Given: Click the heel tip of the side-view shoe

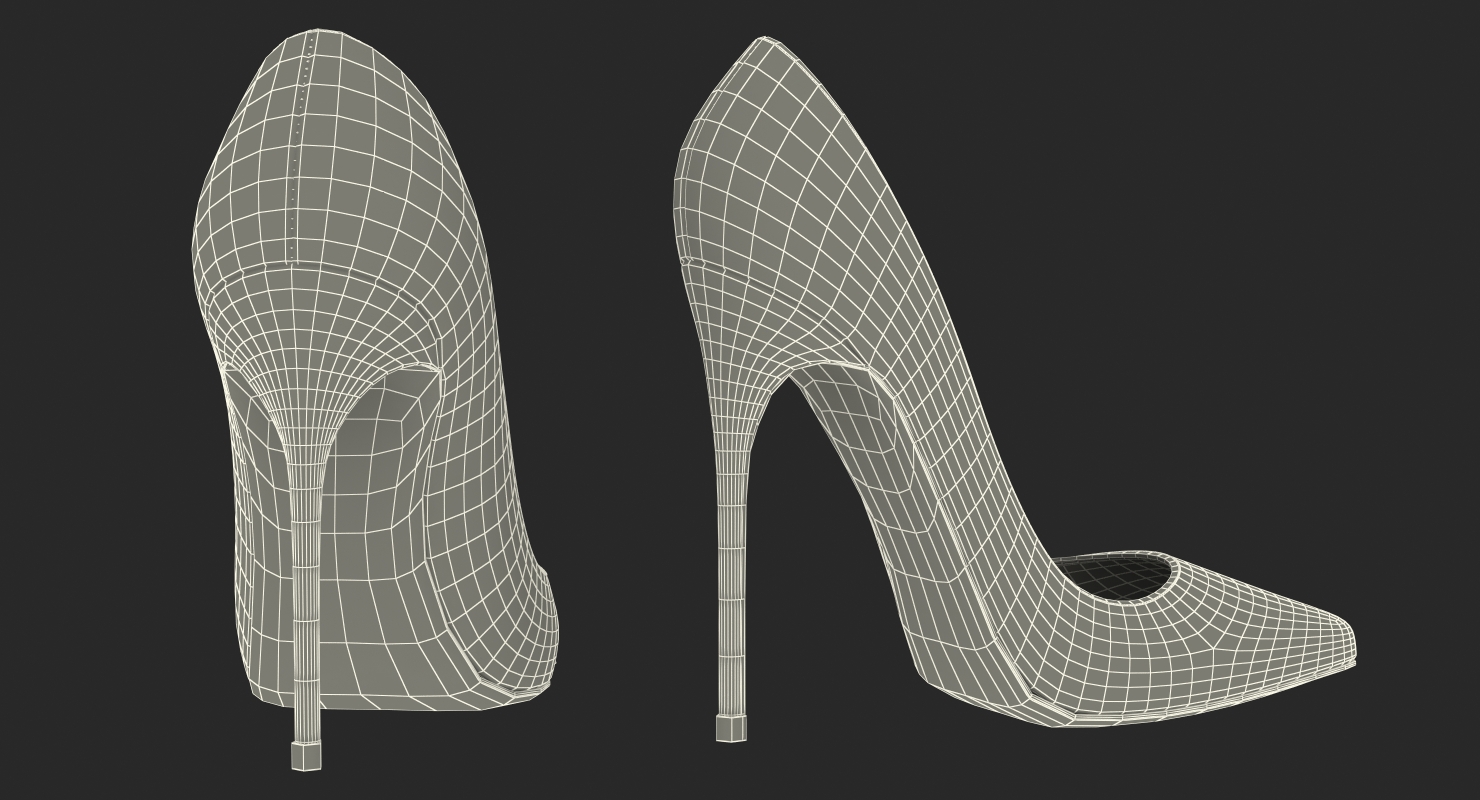Looking at the screenshot, I should [731, 728].
